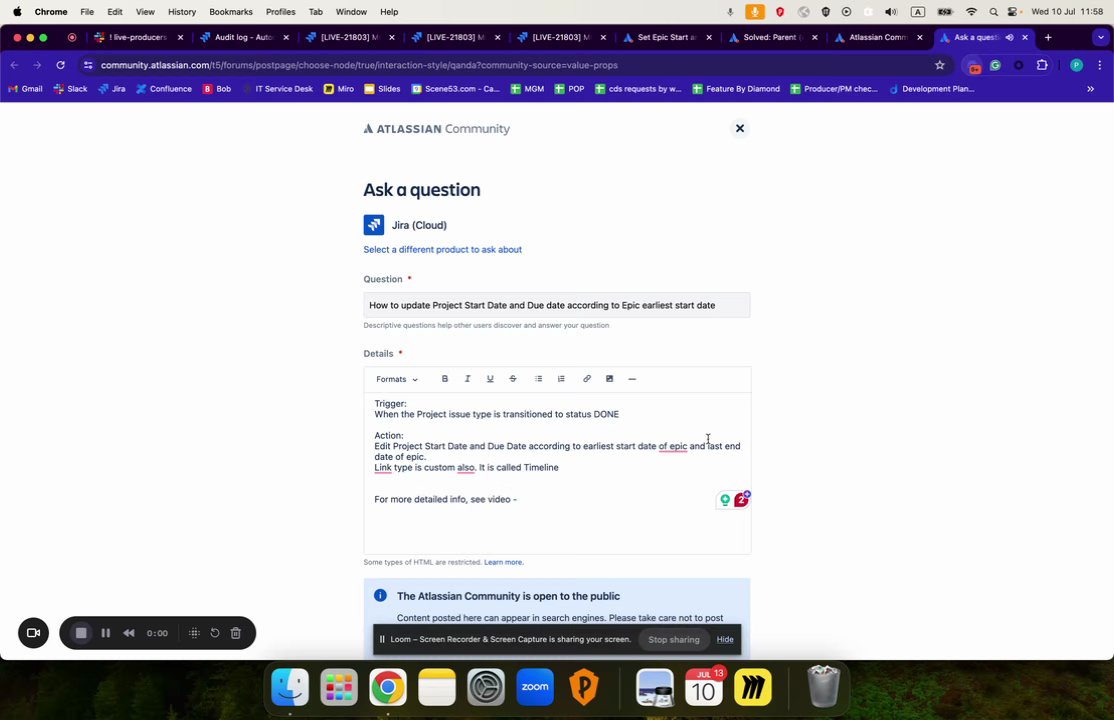Image resolution: width=1114 pixels, height=720 pixels.
Task: Reload the current page
Action: [x=60, y=65]
